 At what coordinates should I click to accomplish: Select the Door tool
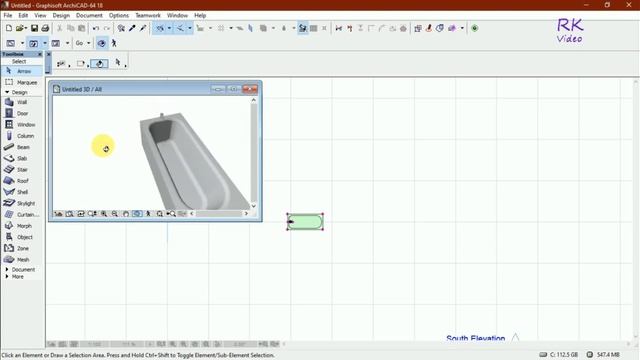pos(21,113)
